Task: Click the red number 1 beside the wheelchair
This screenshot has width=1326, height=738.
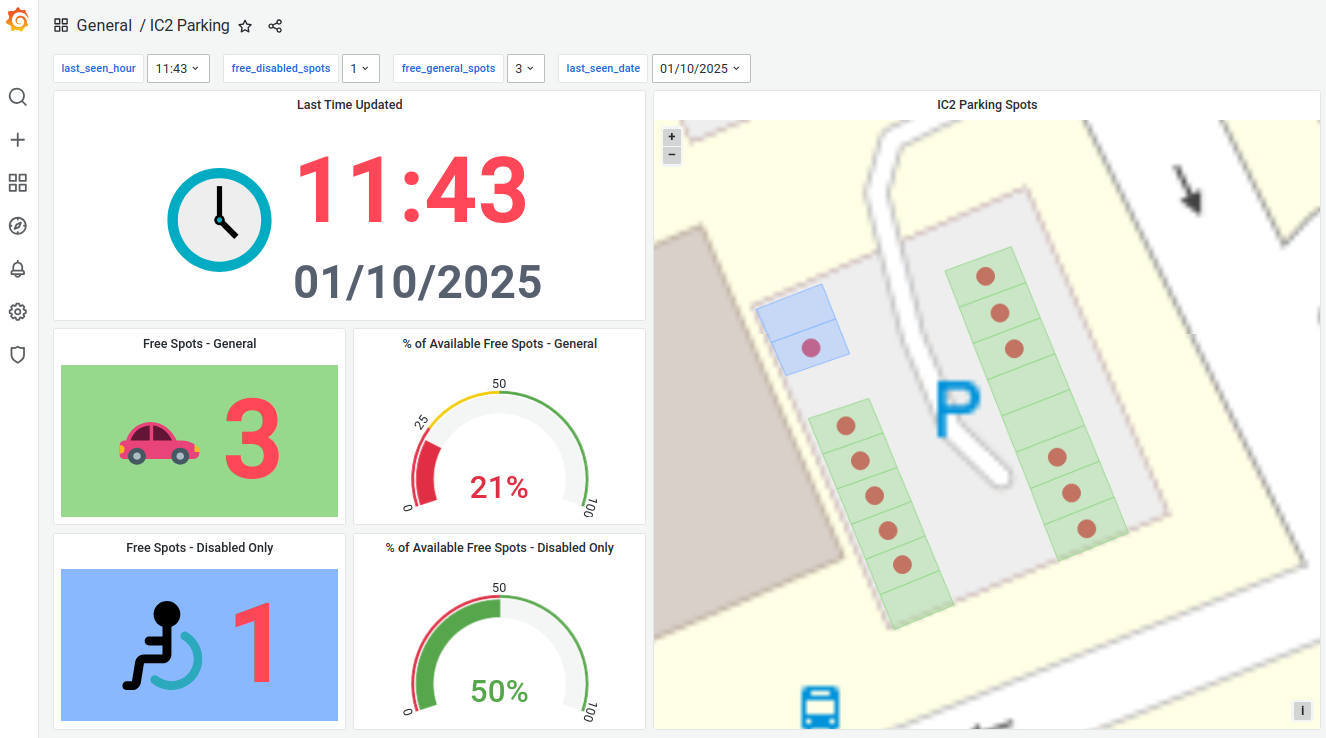Action: (255, 643)
